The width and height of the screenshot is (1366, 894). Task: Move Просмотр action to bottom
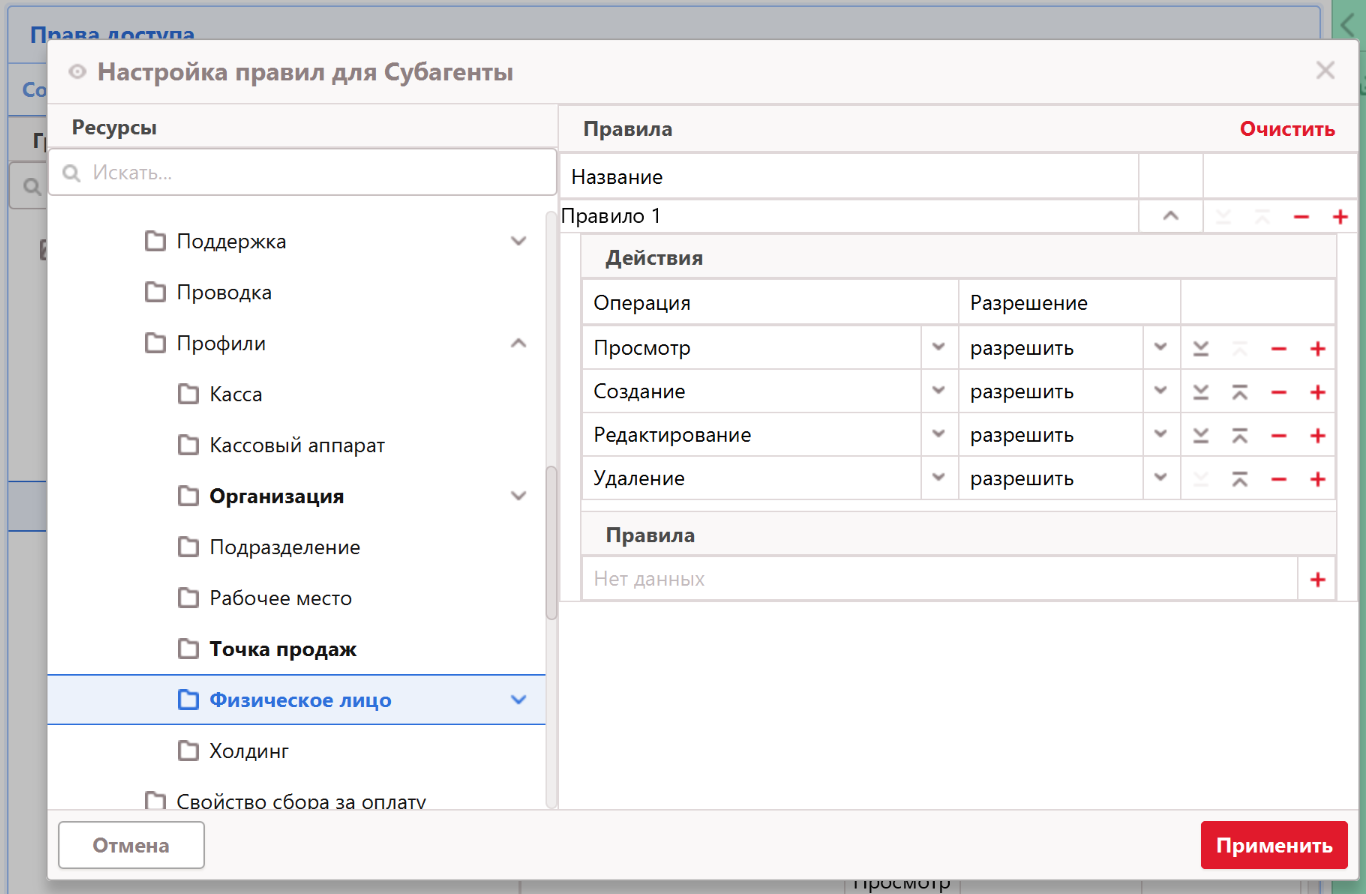click(1201, 349)
